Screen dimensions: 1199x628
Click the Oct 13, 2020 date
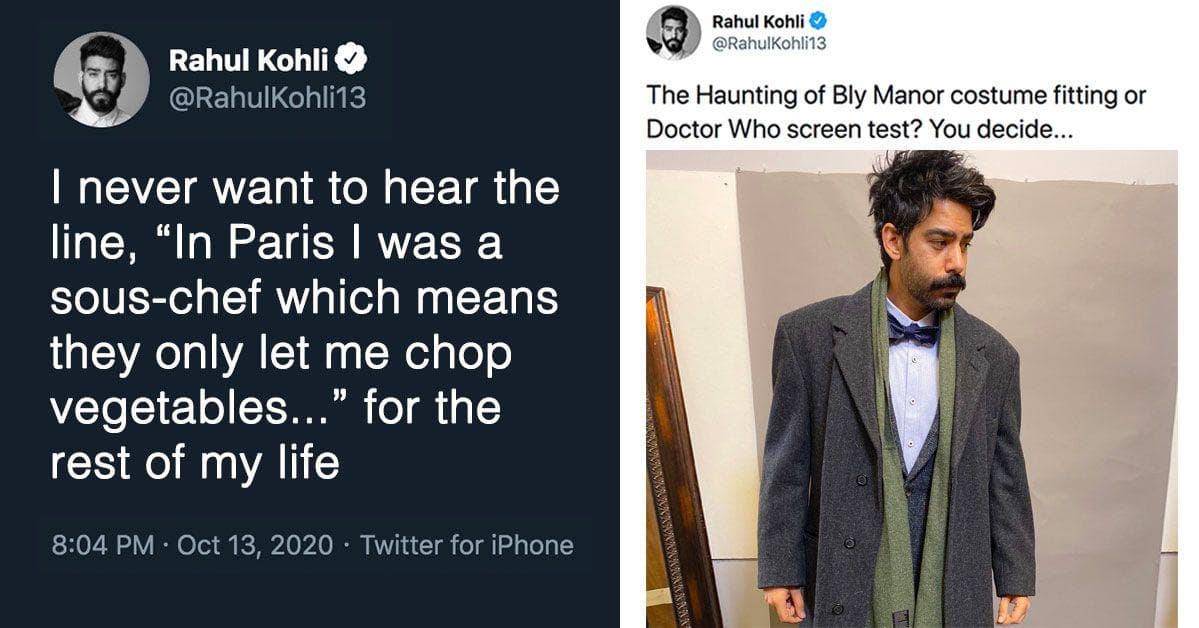pyautogui.click(x=255, y=545)
